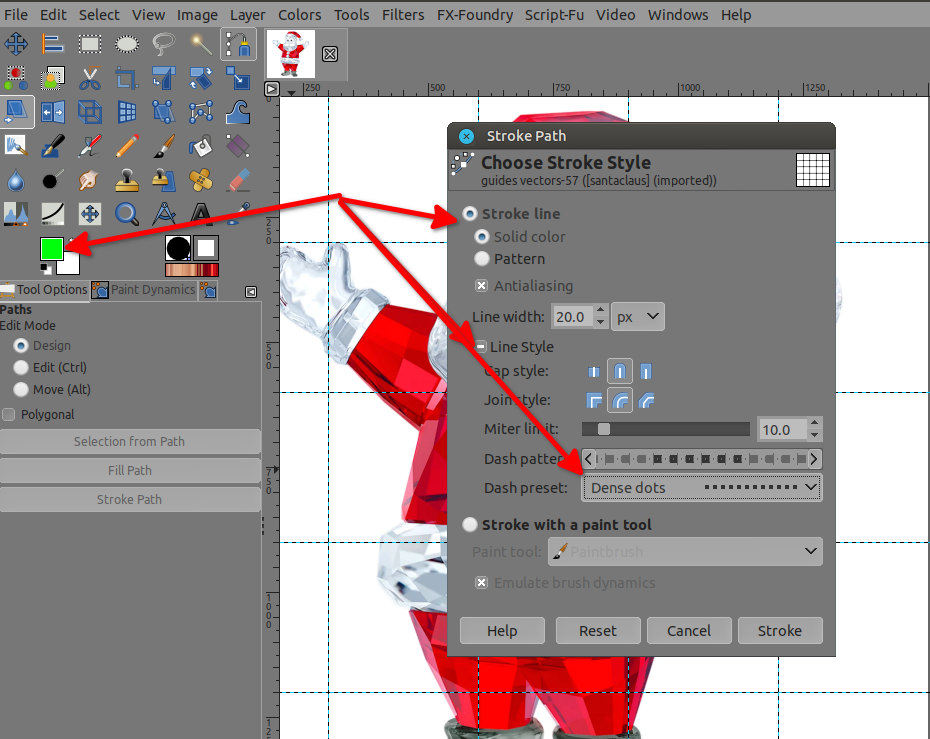
Task: Toggle the Antialiasing checkbox
Action: tap(482, 286)
